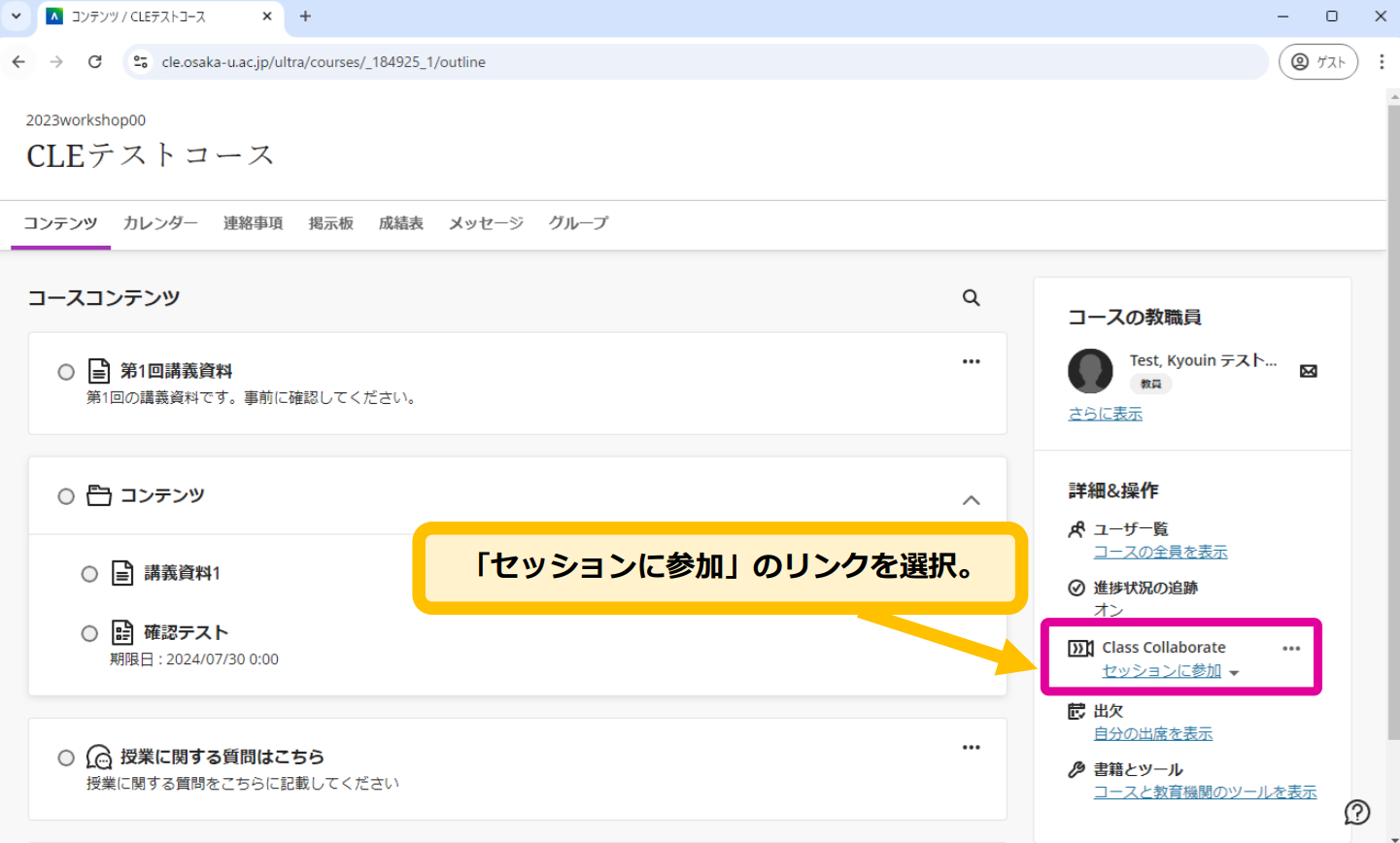Click the 期限日 : 2024/07/30 0:00 text
The image size is (1400, 843).
(x=194, y=659)
